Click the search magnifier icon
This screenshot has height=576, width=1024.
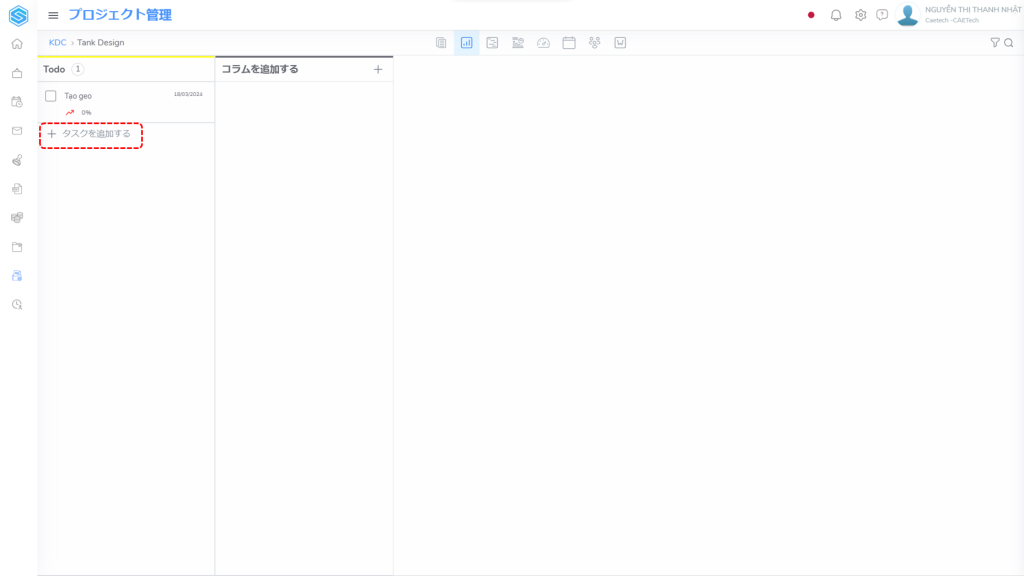(x=1008, y=43)
